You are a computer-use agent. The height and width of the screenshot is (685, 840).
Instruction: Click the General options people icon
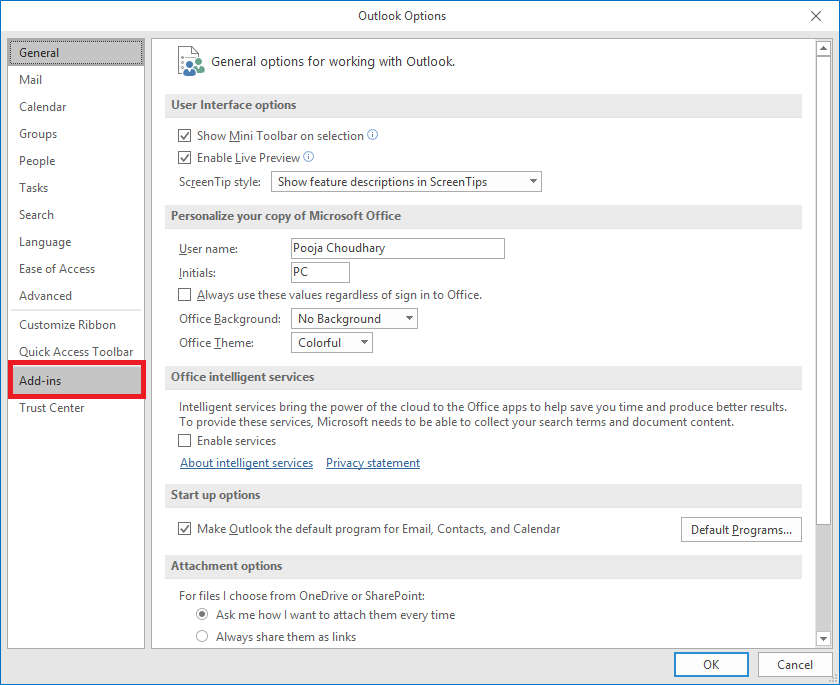tap(191, 61)
